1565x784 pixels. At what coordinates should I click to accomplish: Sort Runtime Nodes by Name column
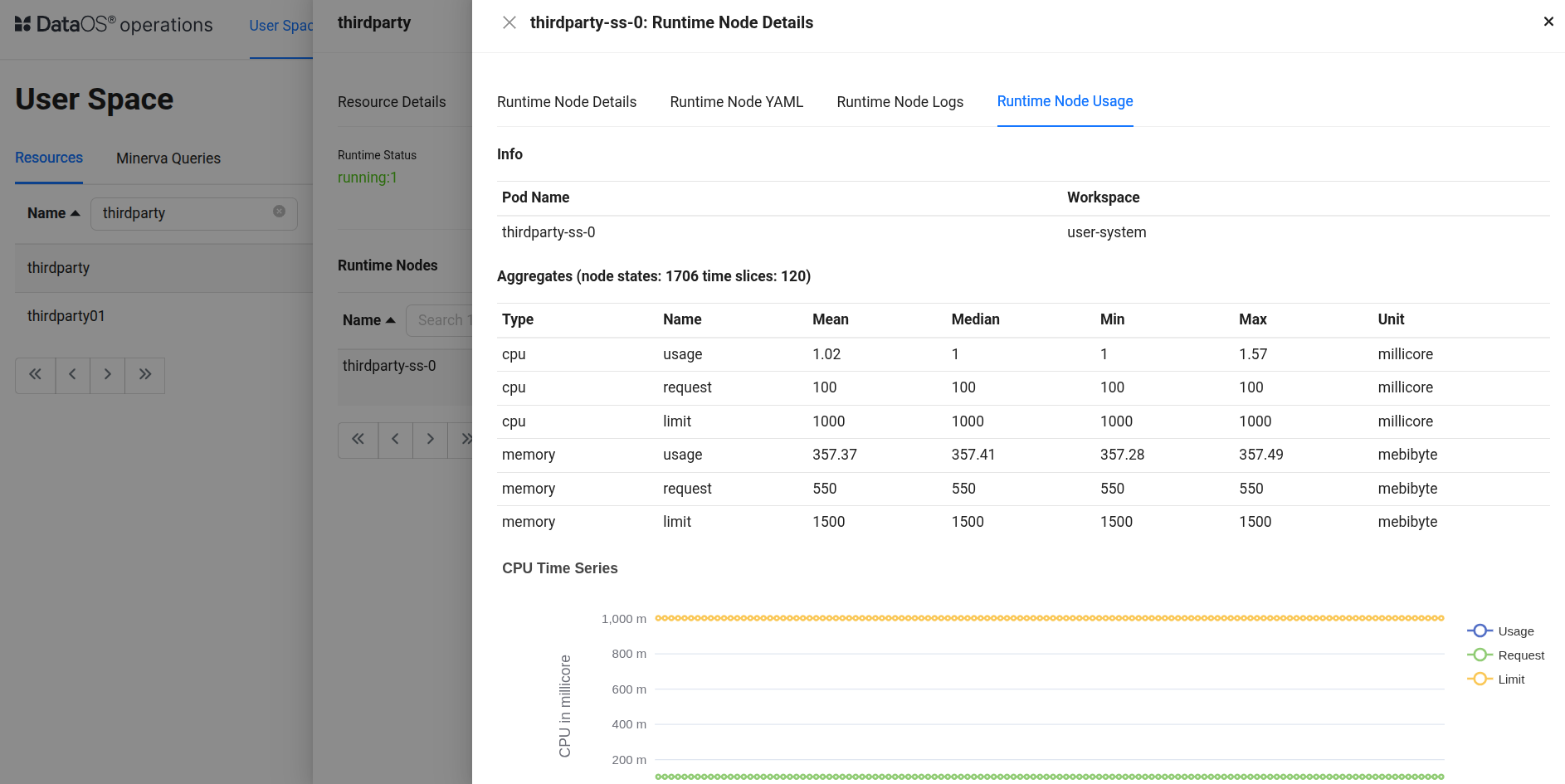pyautogui.click(x=368, y=320)
